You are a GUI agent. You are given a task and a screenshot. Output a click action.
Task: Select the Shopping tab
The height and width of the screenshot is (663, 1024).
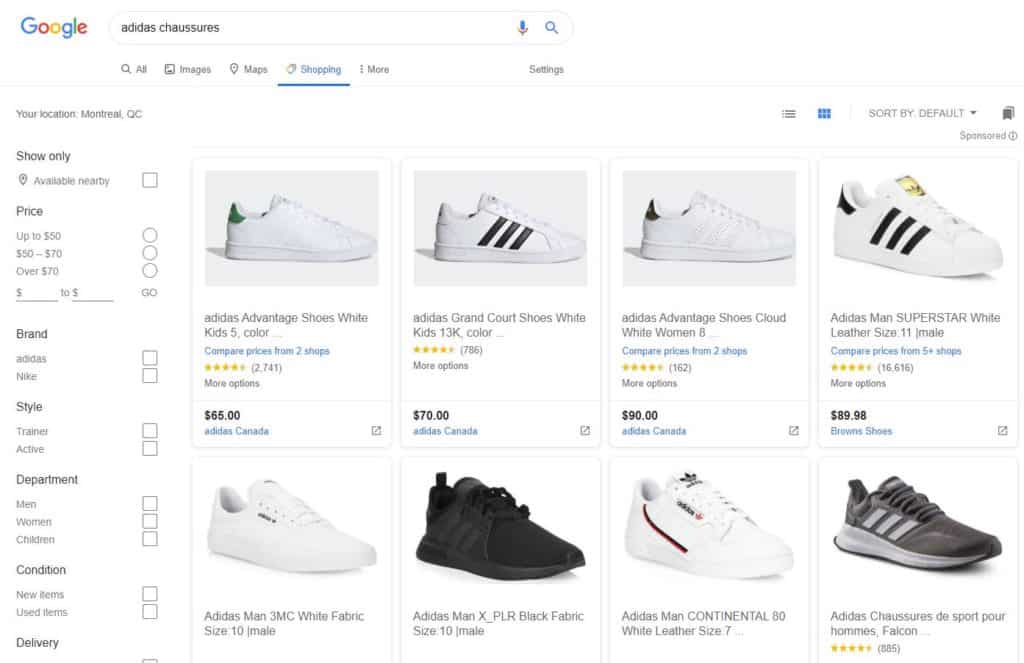(313, 69)
